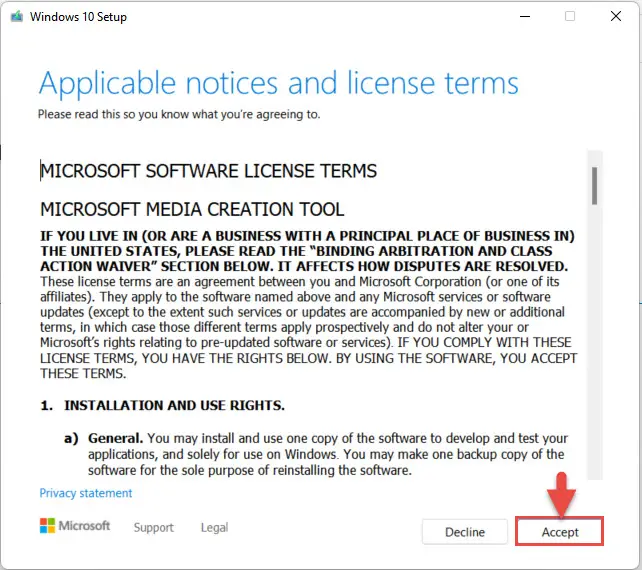Click the disabled maximize button
Screen dimensions: 642x570
click(x=570, y=16)
